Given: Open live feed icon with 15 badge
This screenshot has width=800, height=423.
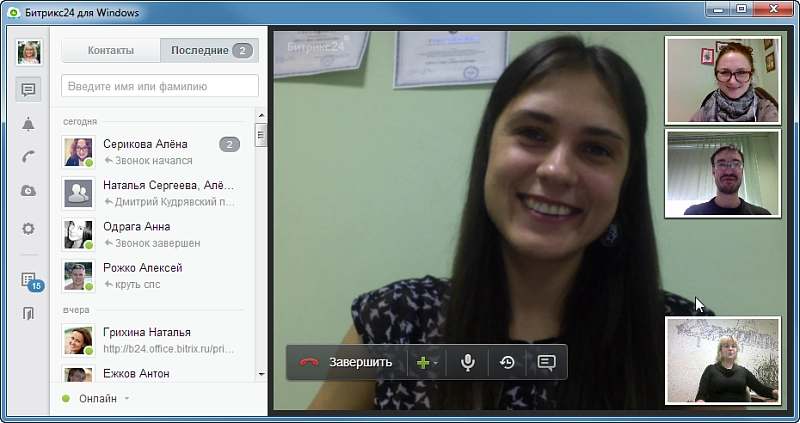Looking at the screenshot, I should pyautogui.click(x=29, y=280).
